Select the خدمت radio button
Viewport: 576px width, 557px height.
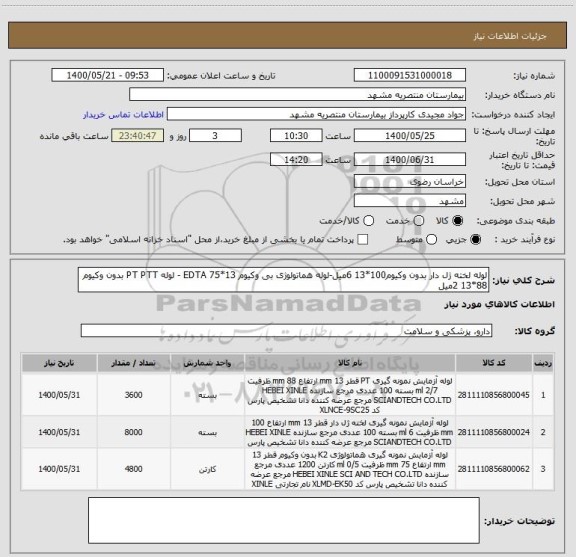tap(419, 221)
